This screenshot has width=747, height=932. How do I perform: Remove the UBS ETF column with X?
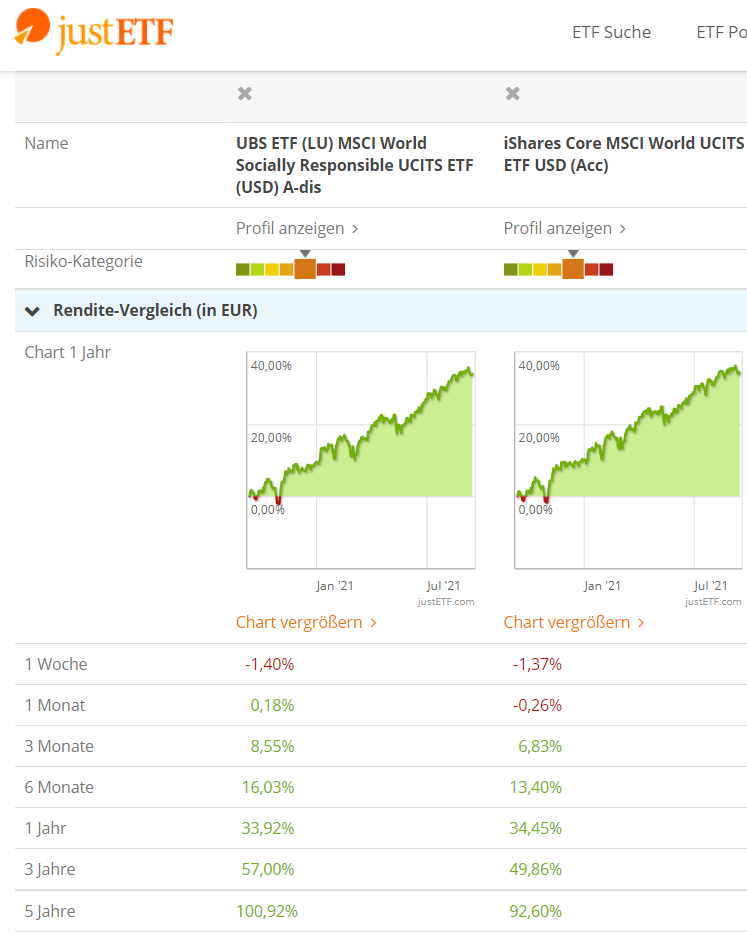pyautogui.click(x=245, y=94)
